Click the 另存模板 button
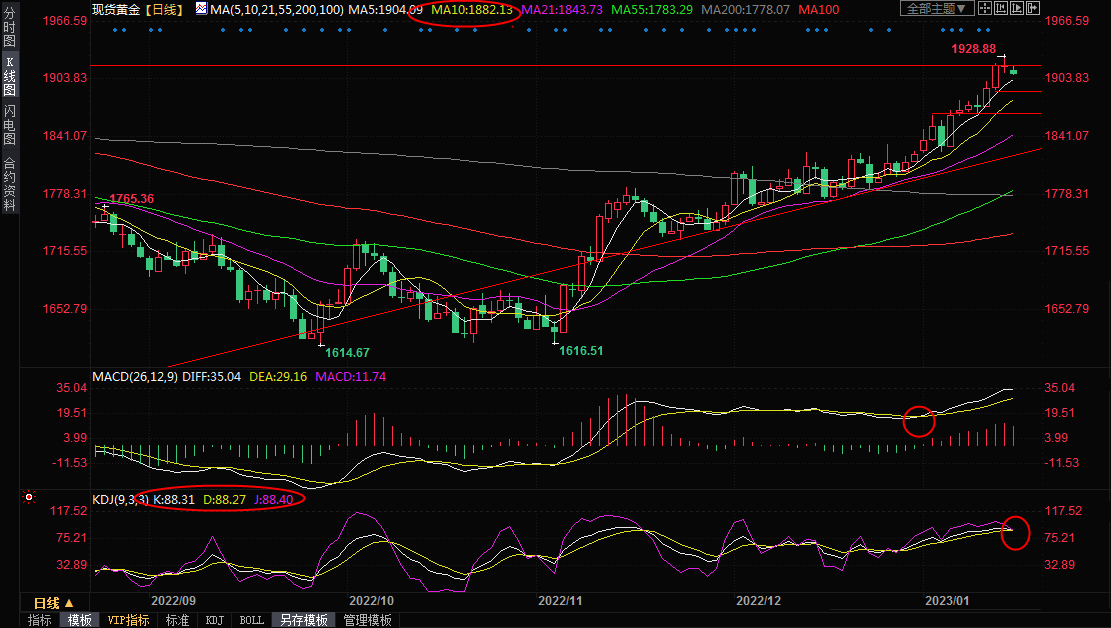 coord(303,620)
